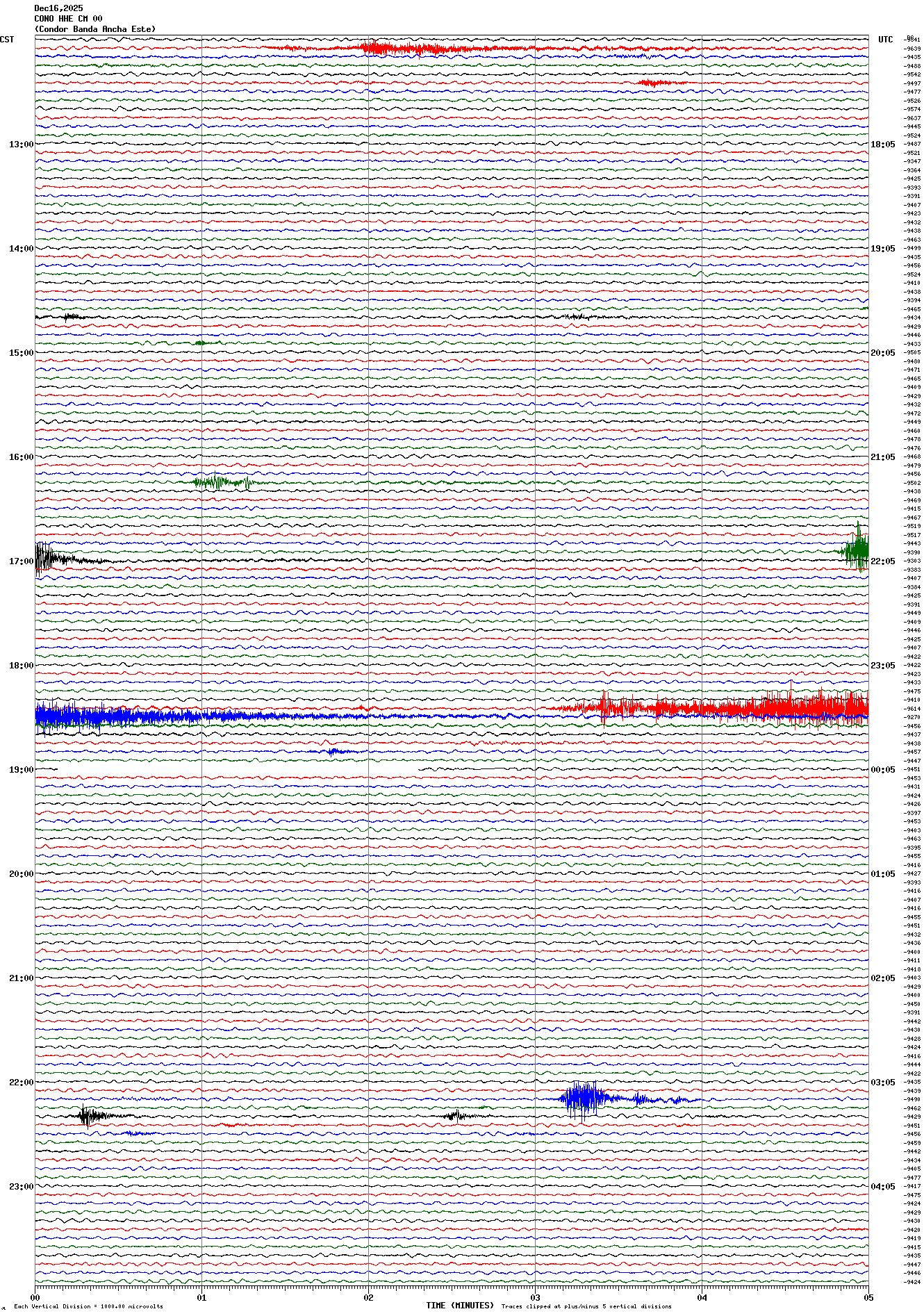Click the 03 minute tick label
Image resolution: width=924 pixels, height=1316 pixels.
[535, 1297]
